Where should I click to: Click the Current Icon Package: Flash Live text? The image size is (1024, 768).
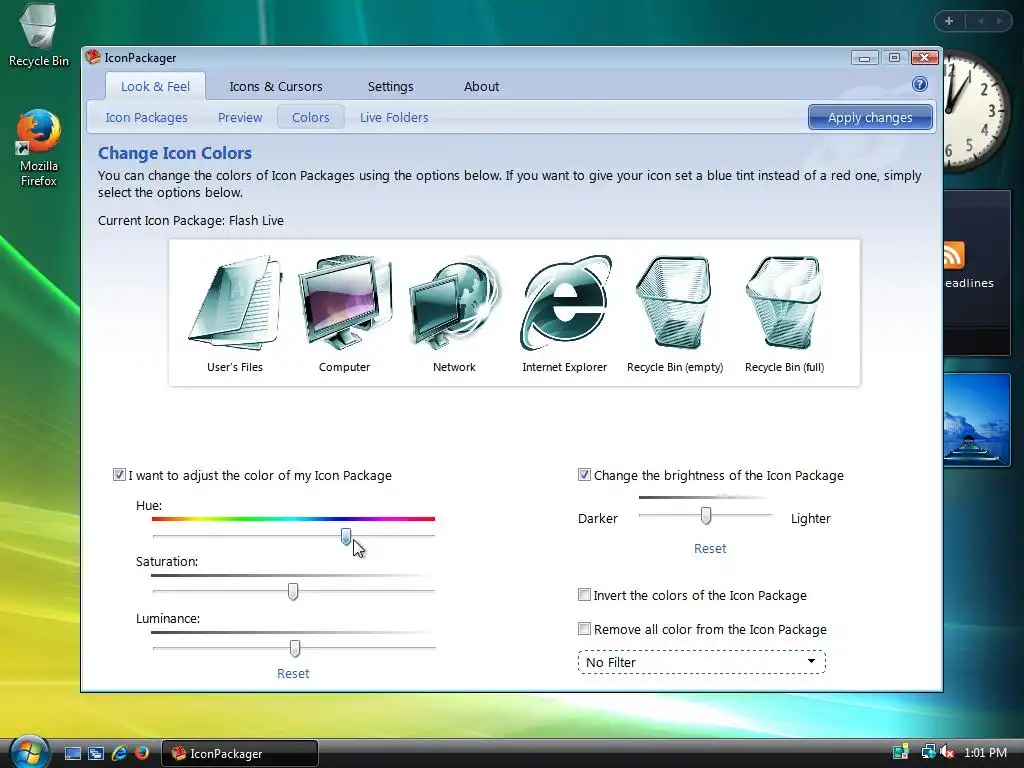click(191, 221)
